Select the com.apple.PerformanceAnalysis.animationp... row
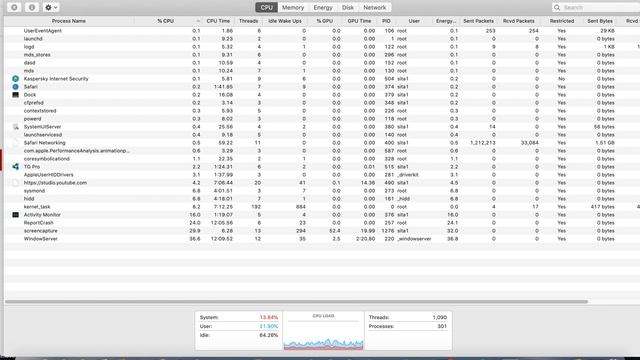Screen dimensions: 640x360 point(322,151)
